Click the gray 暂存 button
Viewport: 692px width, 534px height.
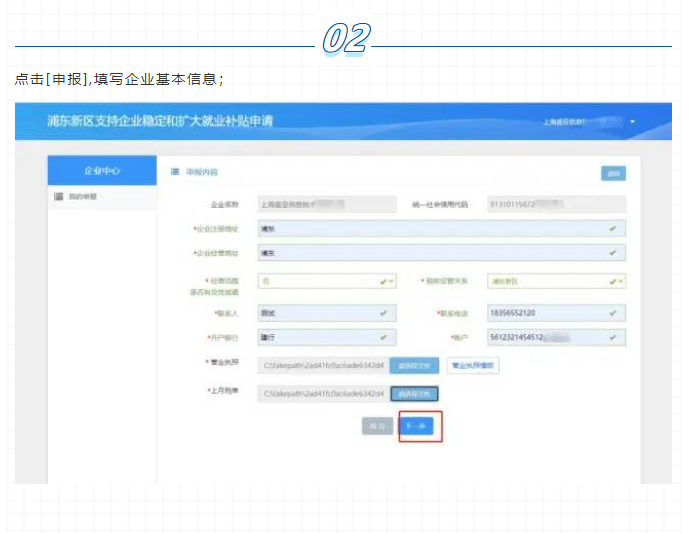pos(377,426)
